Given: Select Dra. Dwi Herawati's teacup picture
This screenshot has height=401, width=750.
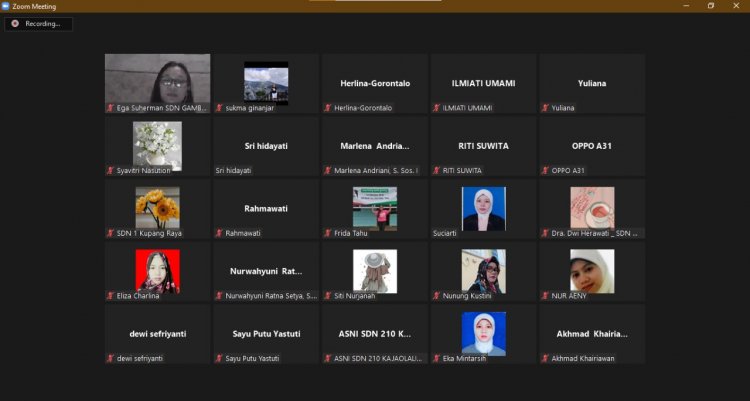Looking at the screenshot, I should 592,208.
